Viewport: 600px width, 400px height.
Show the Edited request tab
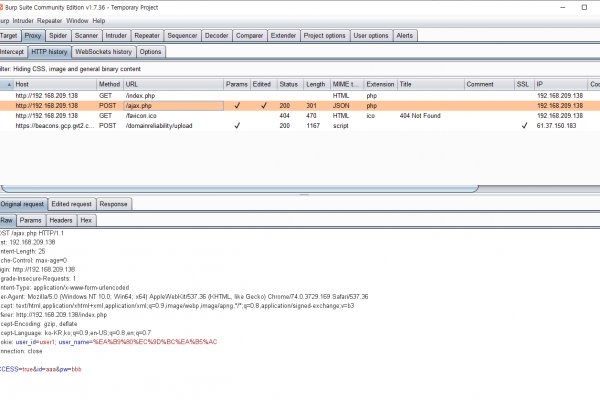click(x=71, y=203)
